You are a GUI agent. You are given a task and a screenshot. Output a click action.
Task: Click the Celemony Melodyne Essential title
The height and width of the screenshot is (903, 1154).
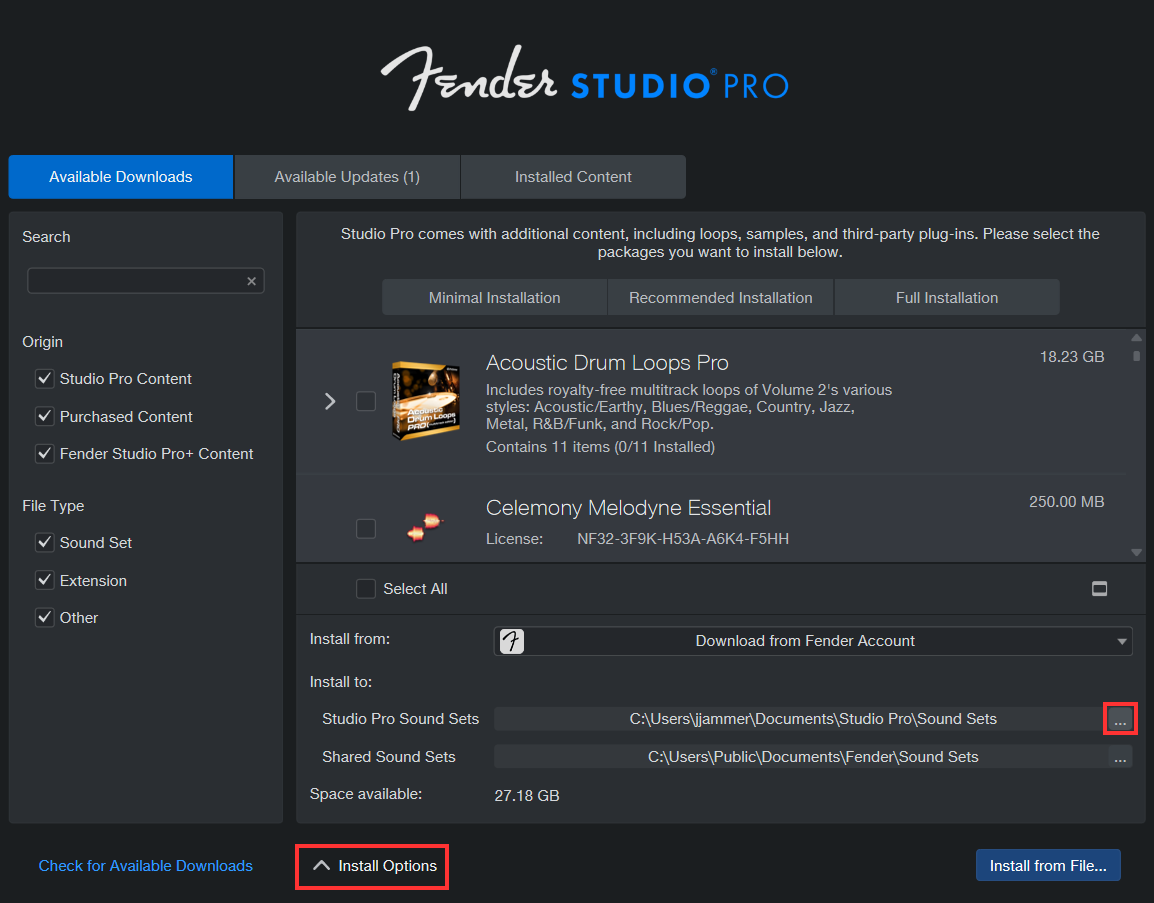(629, 508)
